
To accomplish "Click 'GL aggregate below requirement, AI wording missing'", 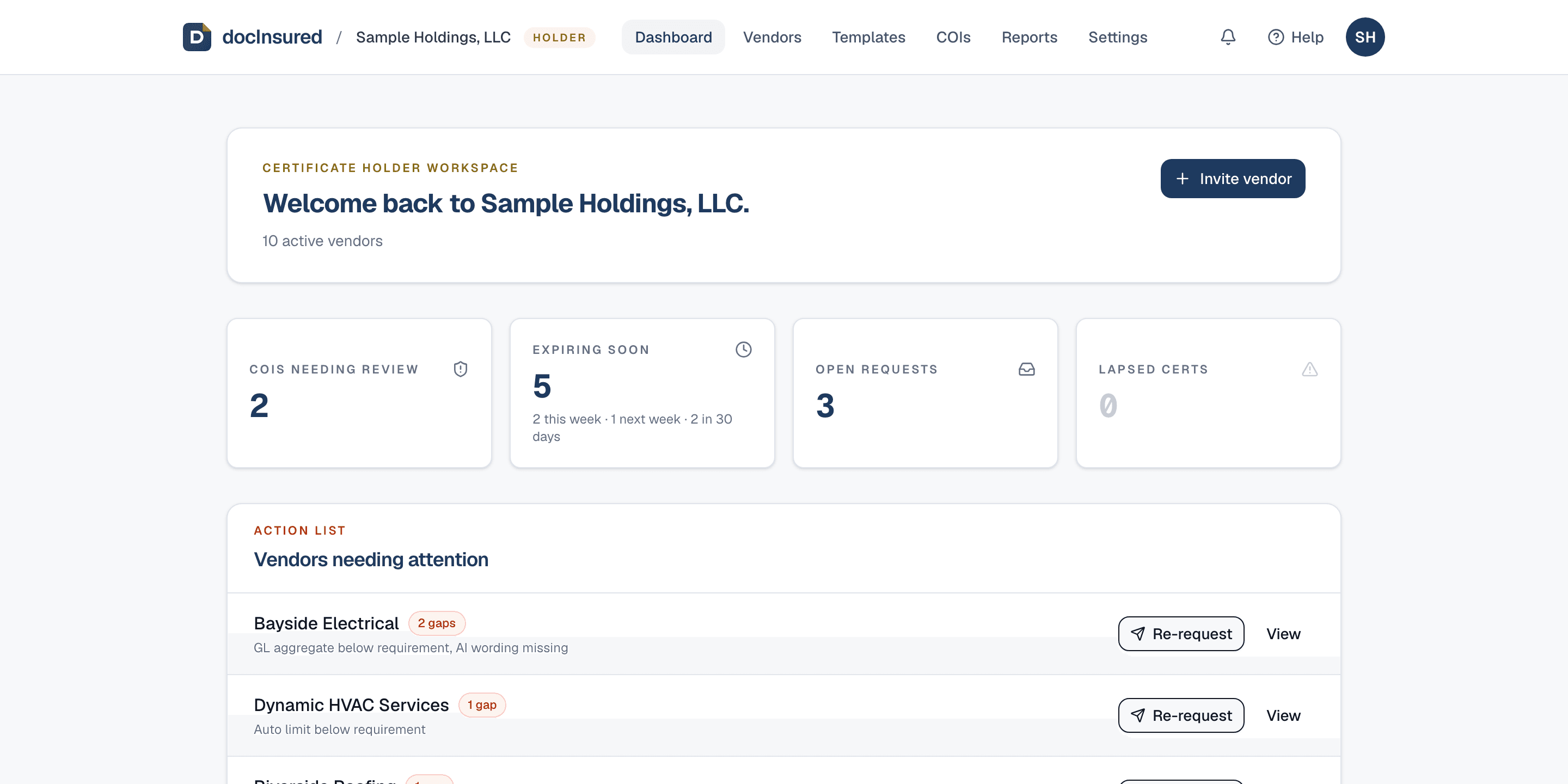I will click(411, 648).
